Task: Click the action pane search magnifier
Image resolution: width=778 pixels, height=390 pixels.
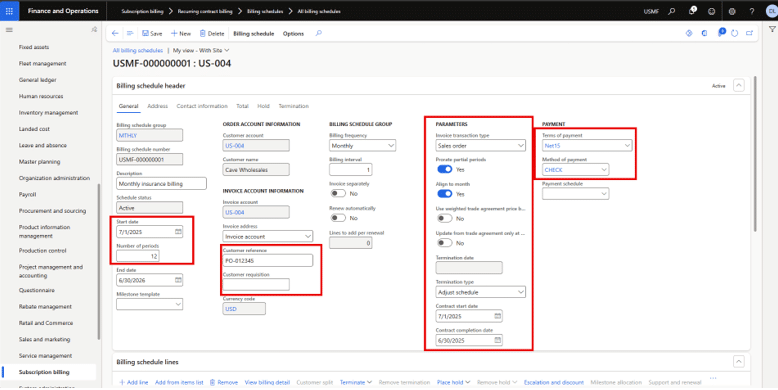Action: [x=319, y=33]
